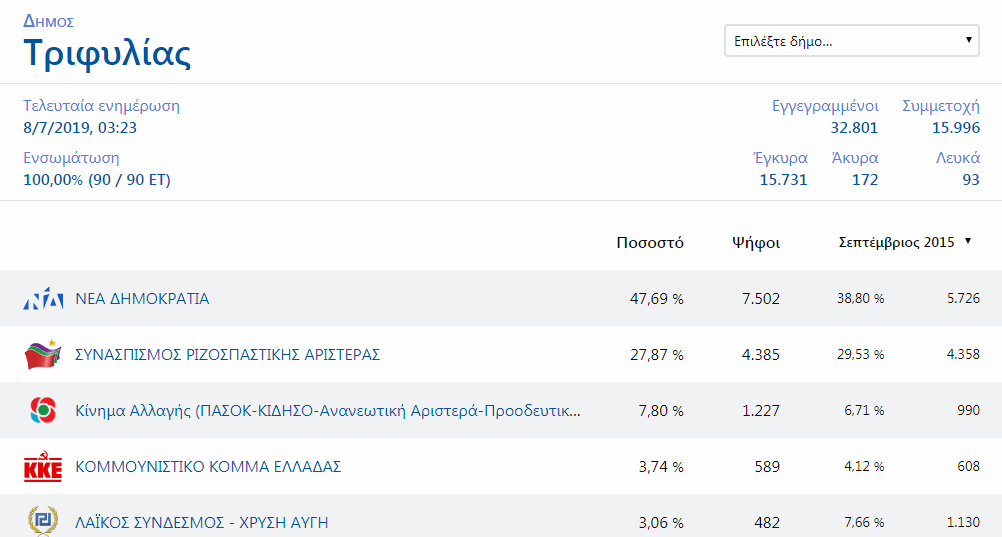Click the 3,06 % percentage cell
1002x537 pixels.
(661, 523)
